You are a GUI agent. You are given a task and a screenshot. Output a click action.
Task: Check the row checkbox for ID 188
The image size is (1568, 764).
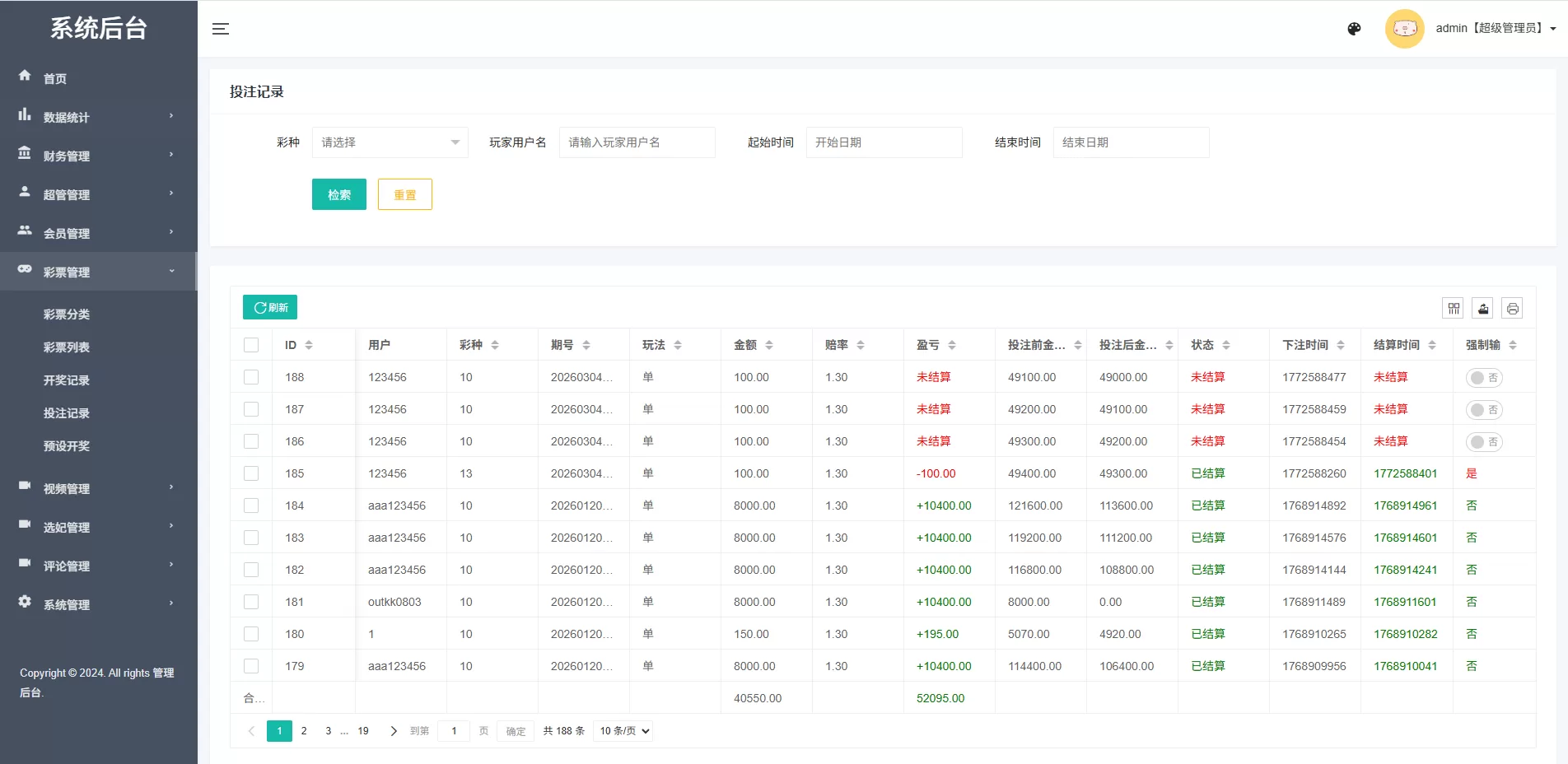[x=251, y=377]
